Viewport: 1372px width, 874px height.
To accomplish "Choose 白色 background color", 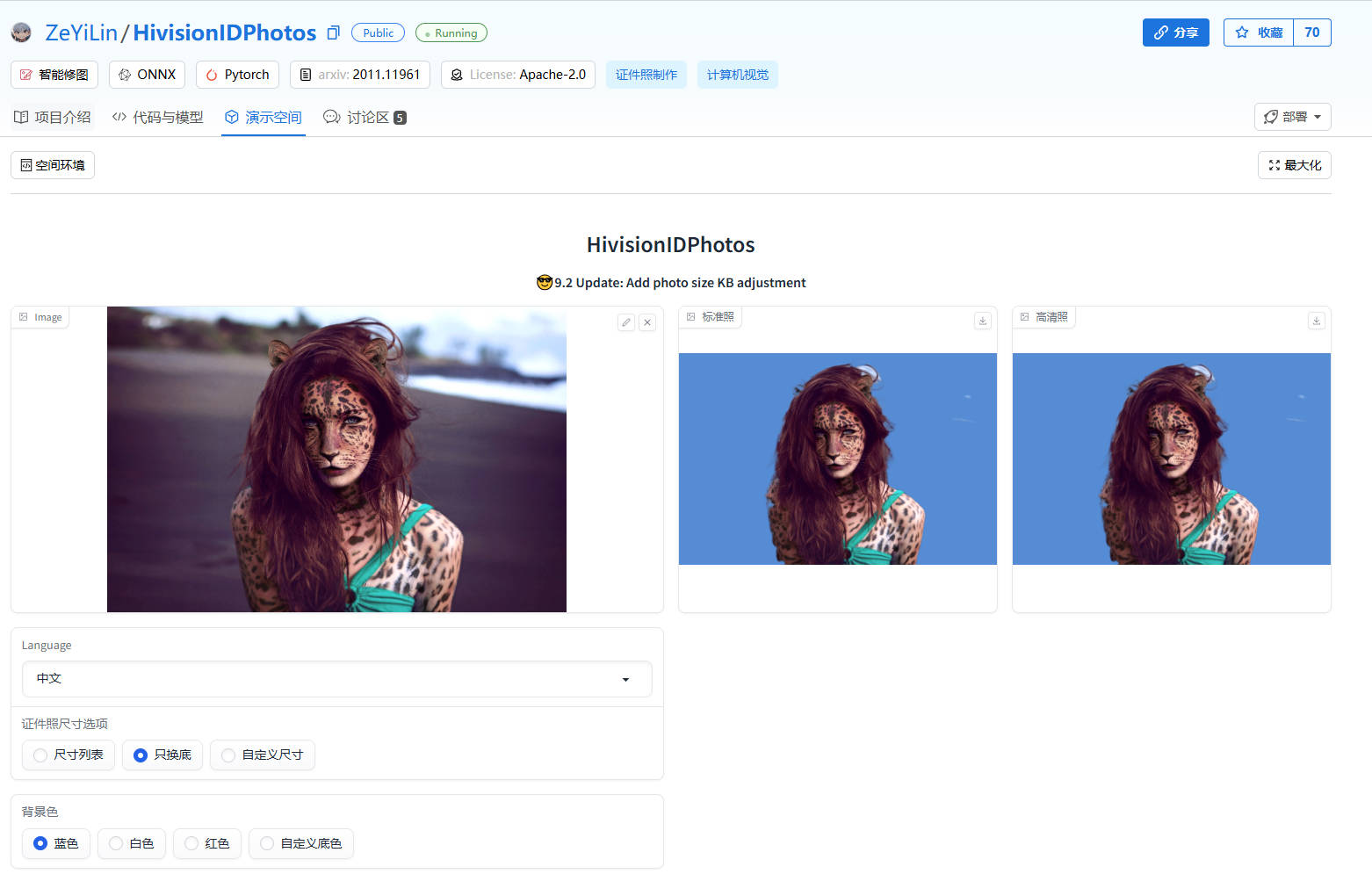I will (132, 843).
